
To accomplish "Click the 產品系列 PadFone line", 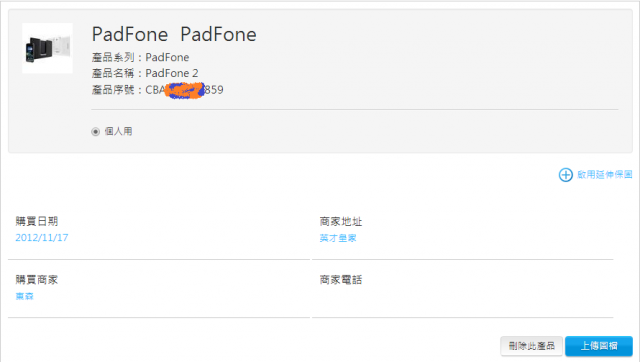I will coord(140,57).
